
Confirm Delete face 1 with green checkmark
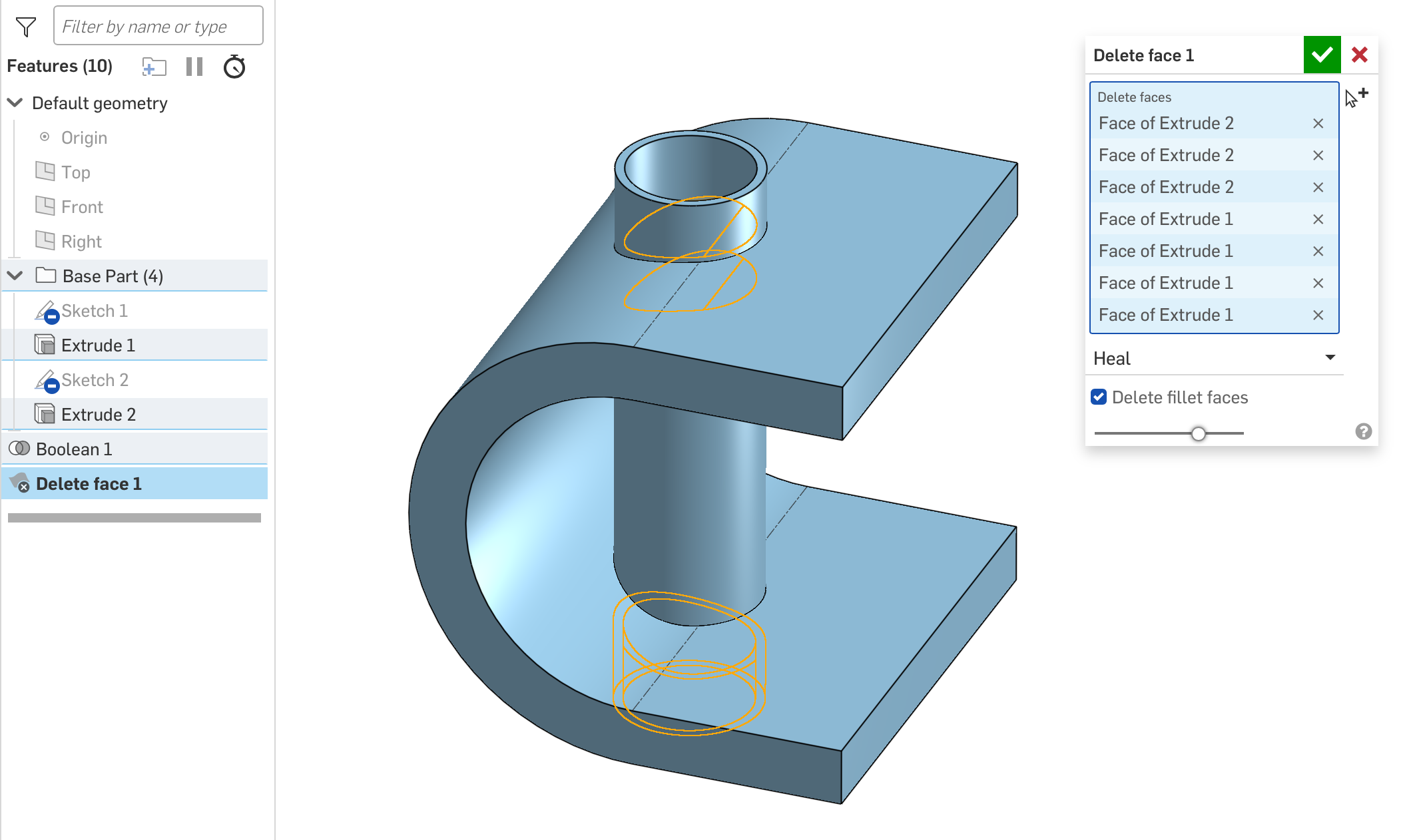[x=1322, y=55]
